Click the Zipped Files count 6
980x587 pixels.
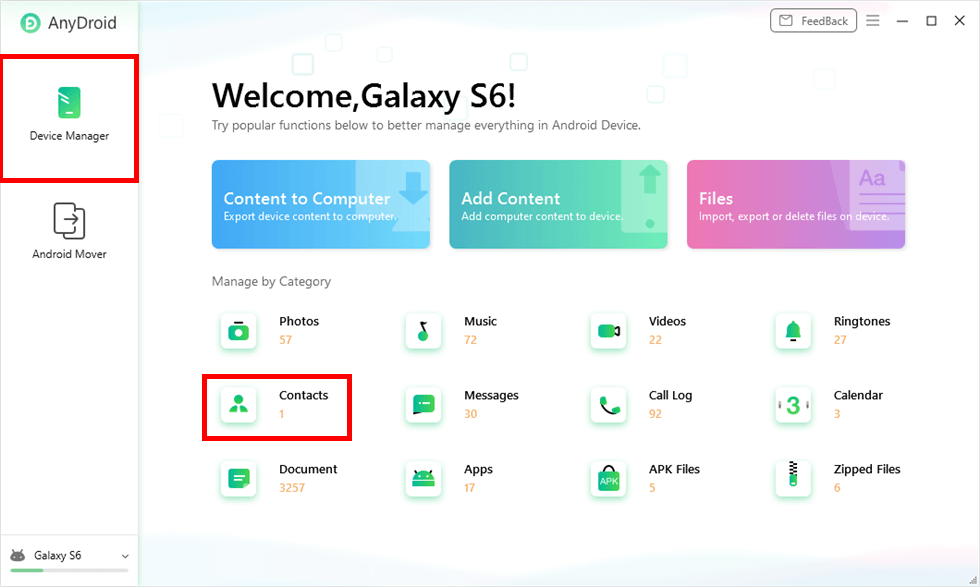[x=837, y=488]
